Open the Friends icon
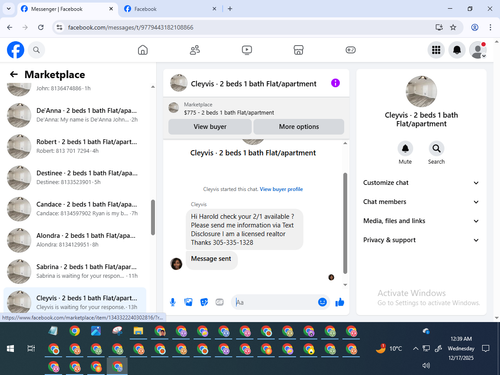 click(195, 50)
